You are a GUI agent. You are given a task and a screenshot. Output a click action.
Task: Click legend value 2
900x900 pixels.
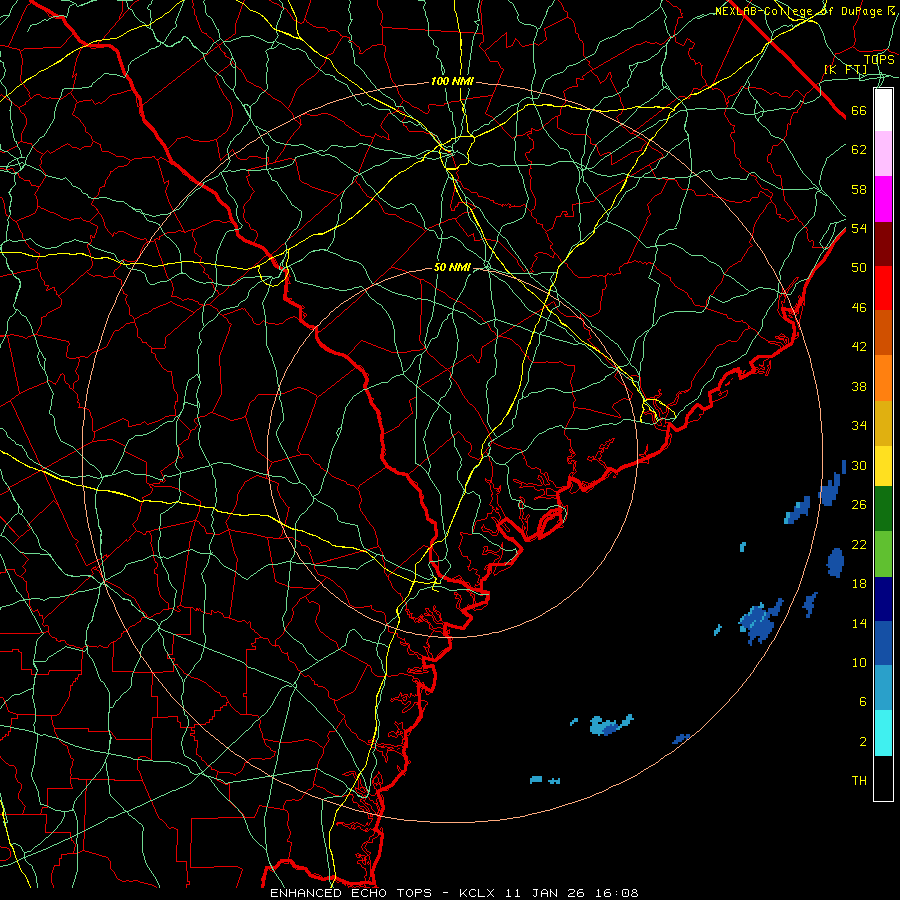tap(863, 742)
